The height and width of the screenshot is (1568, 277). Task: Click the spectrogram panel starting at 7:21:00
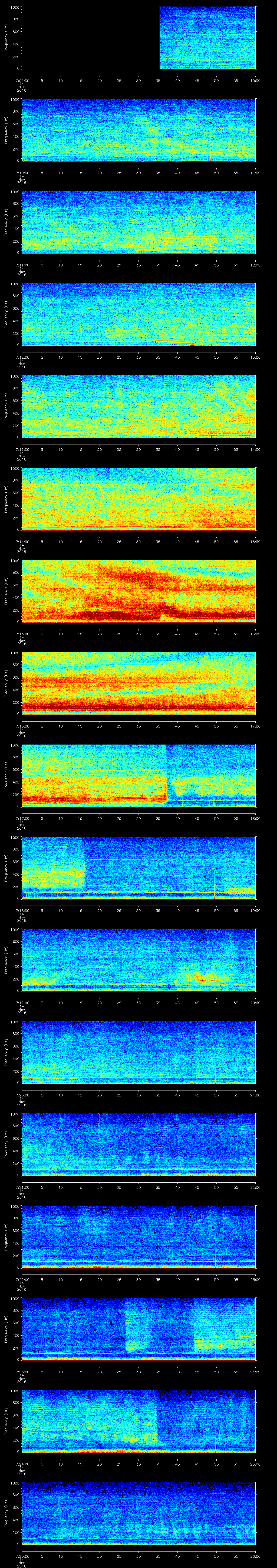139,1144
